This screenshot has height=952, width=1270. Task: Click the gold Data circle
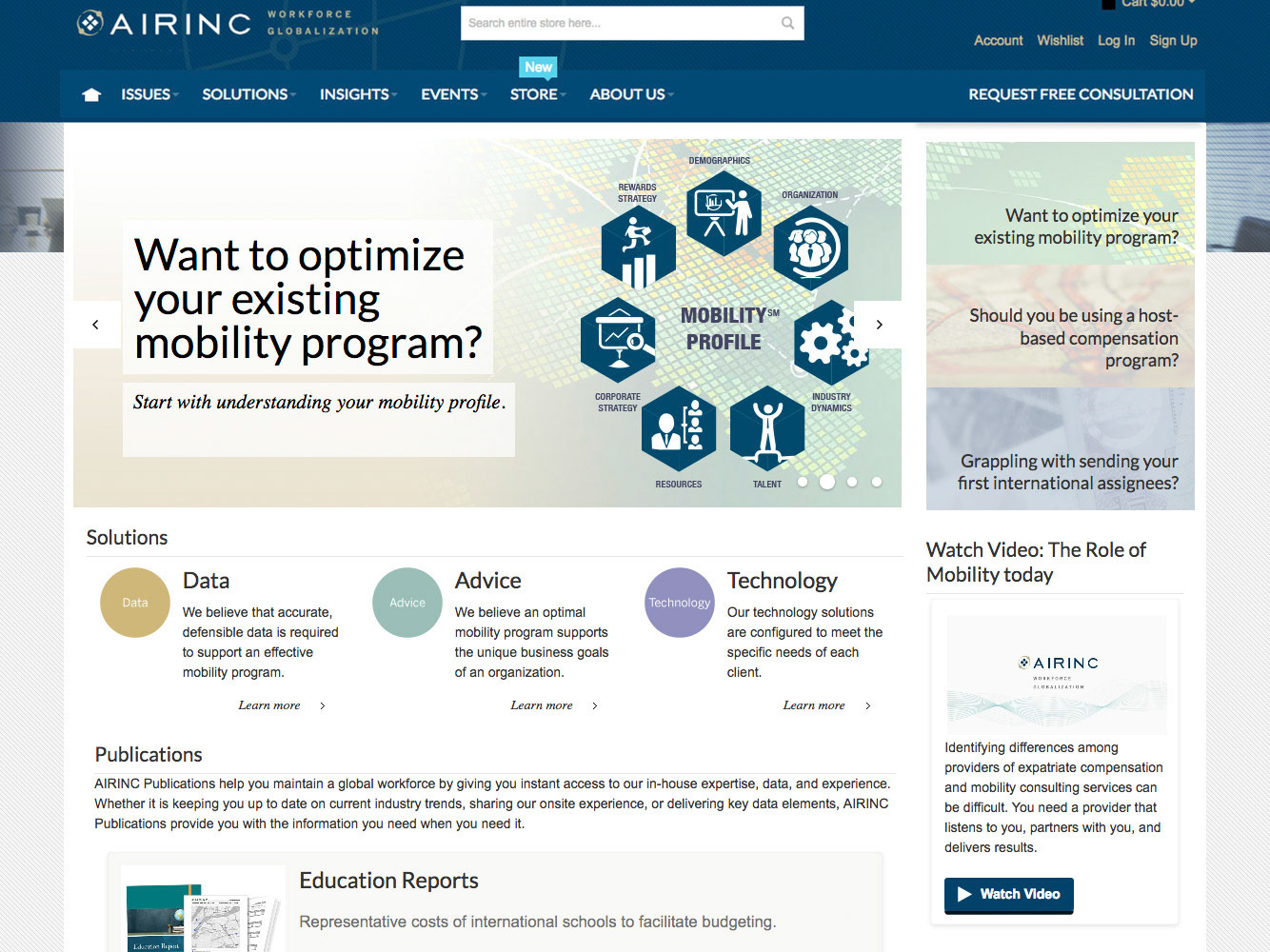[135, 603]
